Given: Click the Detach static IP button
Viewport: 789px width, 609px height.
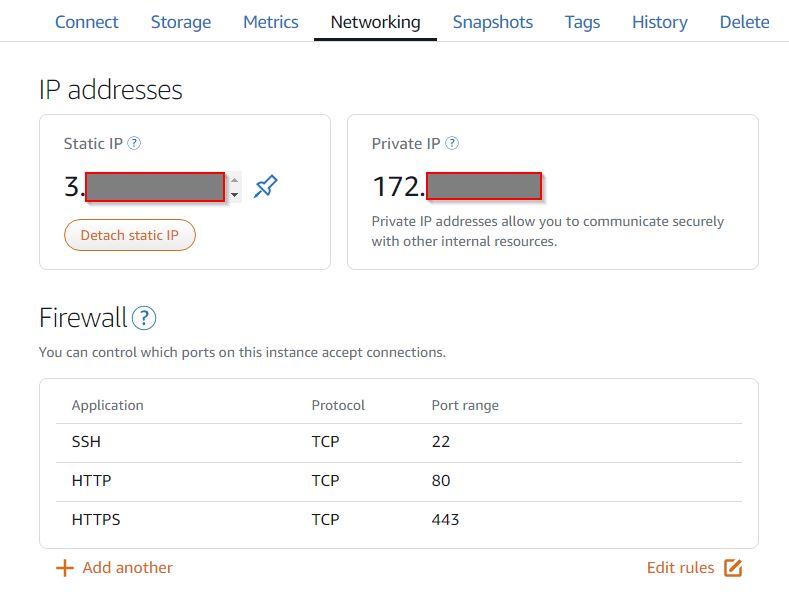Looking at the screenshot, I should [x=130, y=235].
